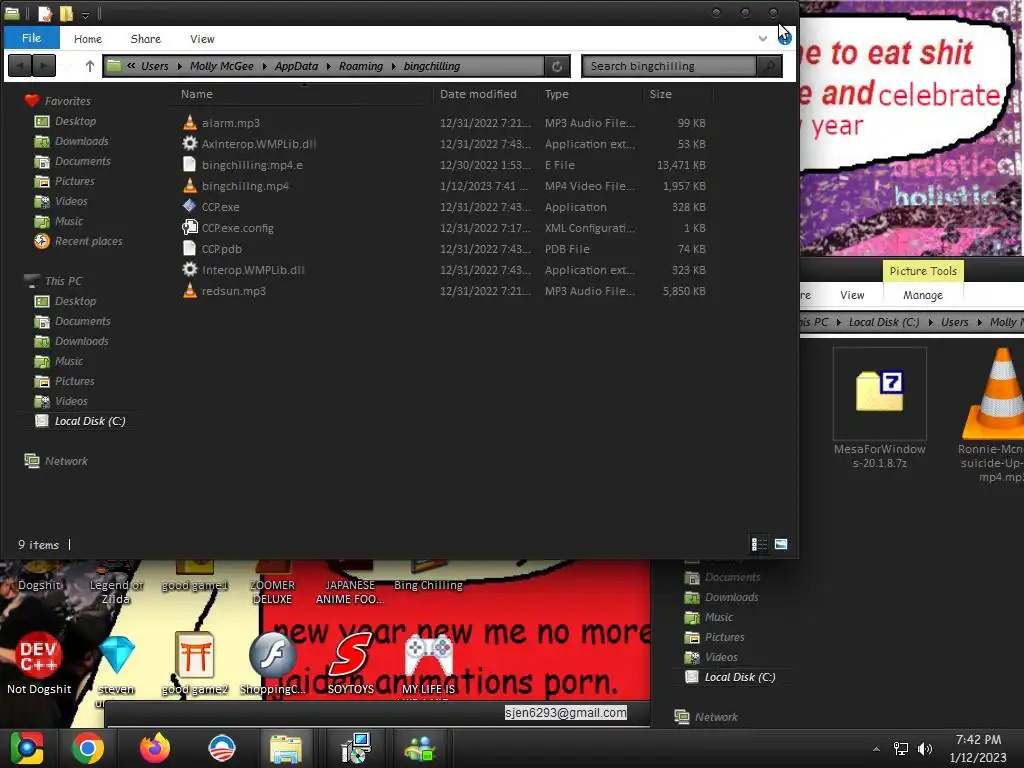Screen dimensions: 1024x768
Task: Expand breadcrumb arrow after Users
Action: point(180,66)
